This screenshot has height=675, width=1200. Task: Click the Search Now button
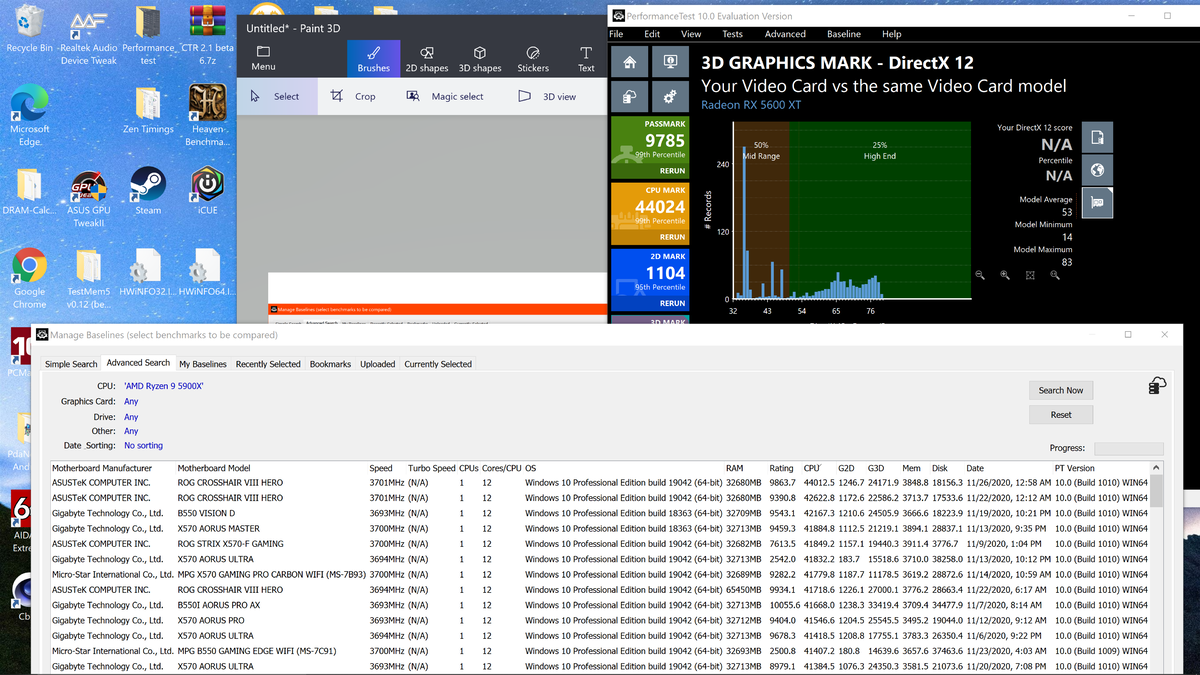click(1061, 390)
